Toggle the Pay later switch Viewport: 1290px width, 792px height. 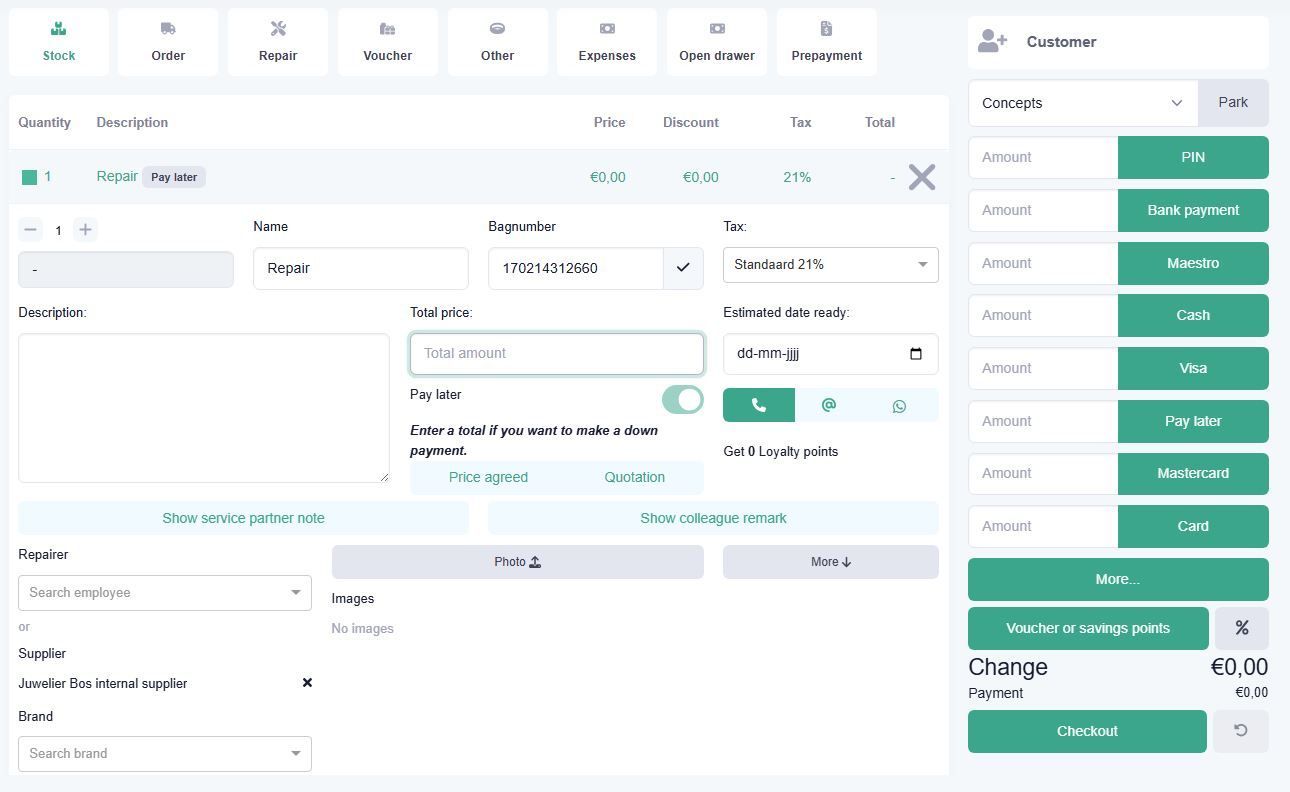(x=683, y=400)
